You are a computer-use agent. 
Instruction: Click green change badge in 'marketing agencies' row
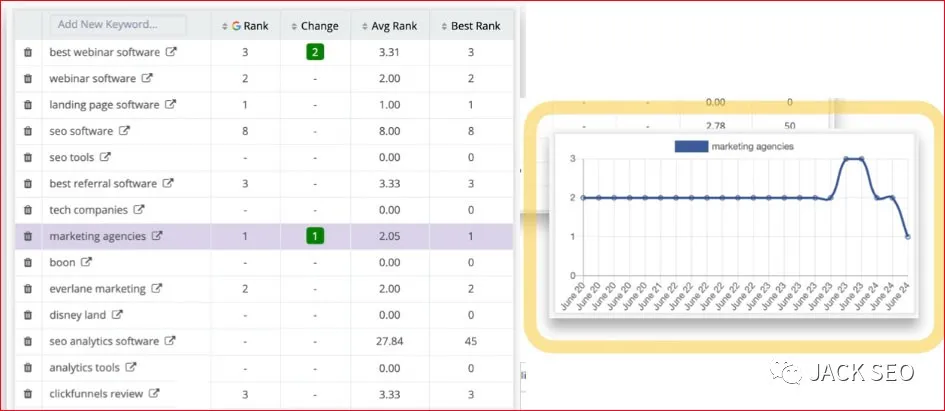(314, 237)
